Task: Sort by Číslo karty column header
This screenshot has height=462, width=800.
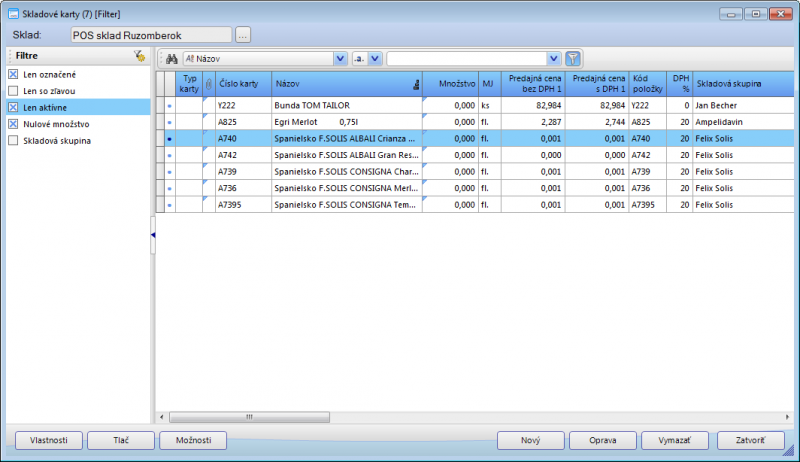Action: pyautogui.click(x=242, y=85)
